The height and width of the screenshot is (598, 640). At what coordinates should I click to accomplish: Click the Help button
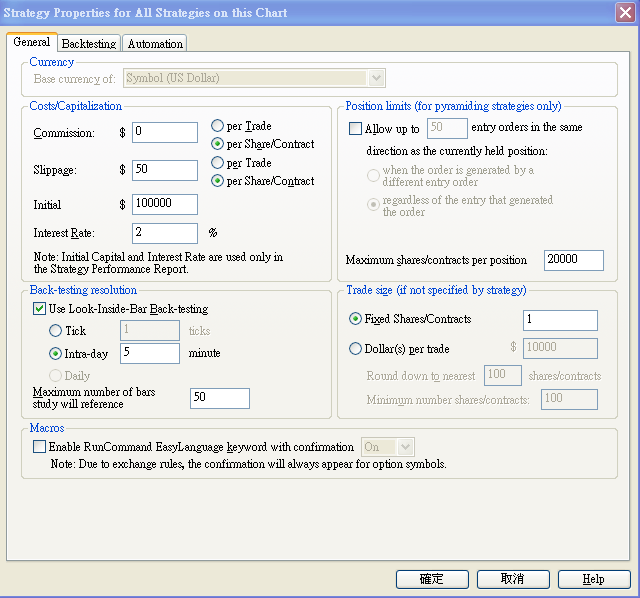(x=593, y=579)
